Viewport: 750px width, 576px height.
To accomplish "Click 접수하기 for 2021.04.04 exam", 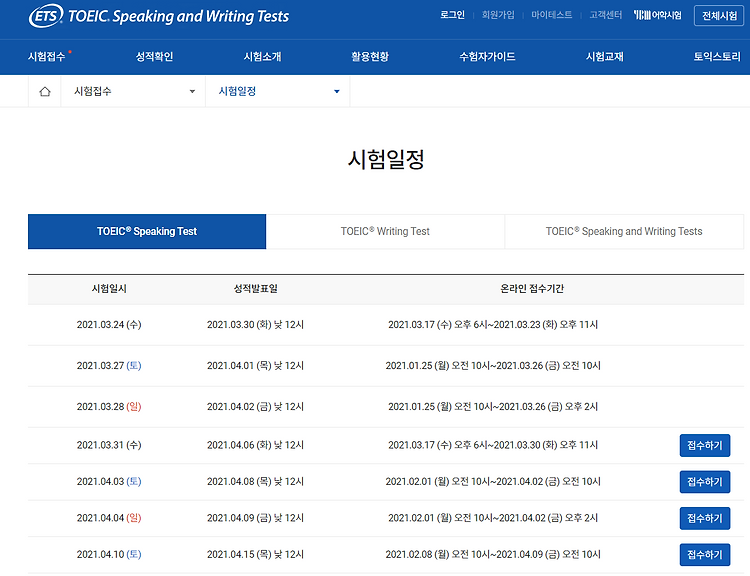I will point(705,518).
